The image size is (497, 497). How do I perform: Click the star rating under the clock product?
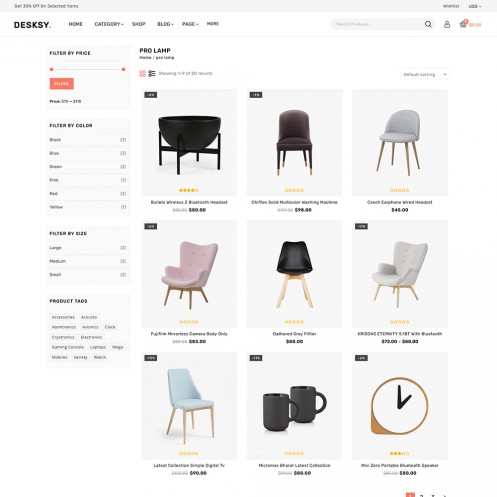pyautogui.click(x=399, y=453)
